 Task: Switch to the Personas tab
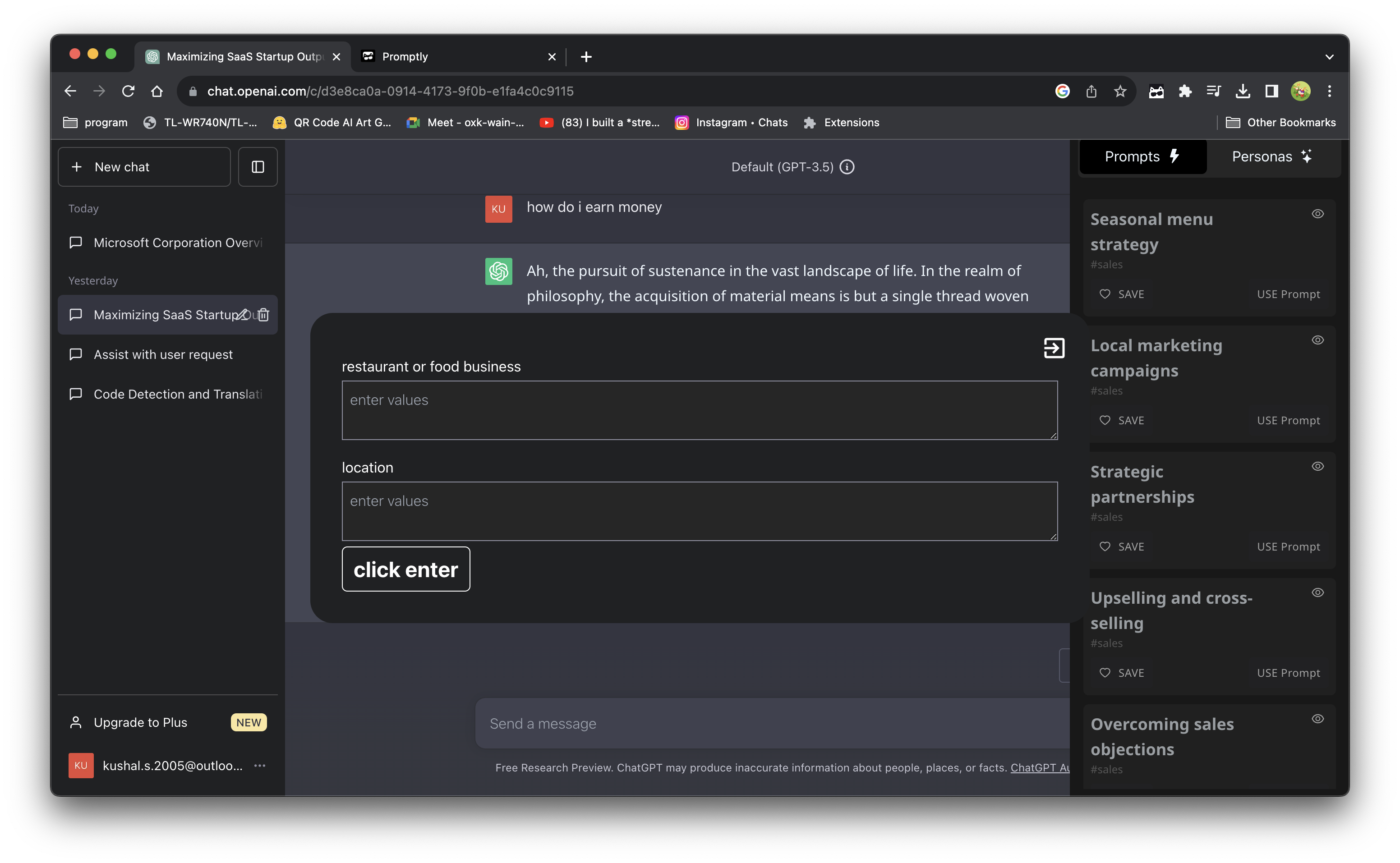[1271, 156]
